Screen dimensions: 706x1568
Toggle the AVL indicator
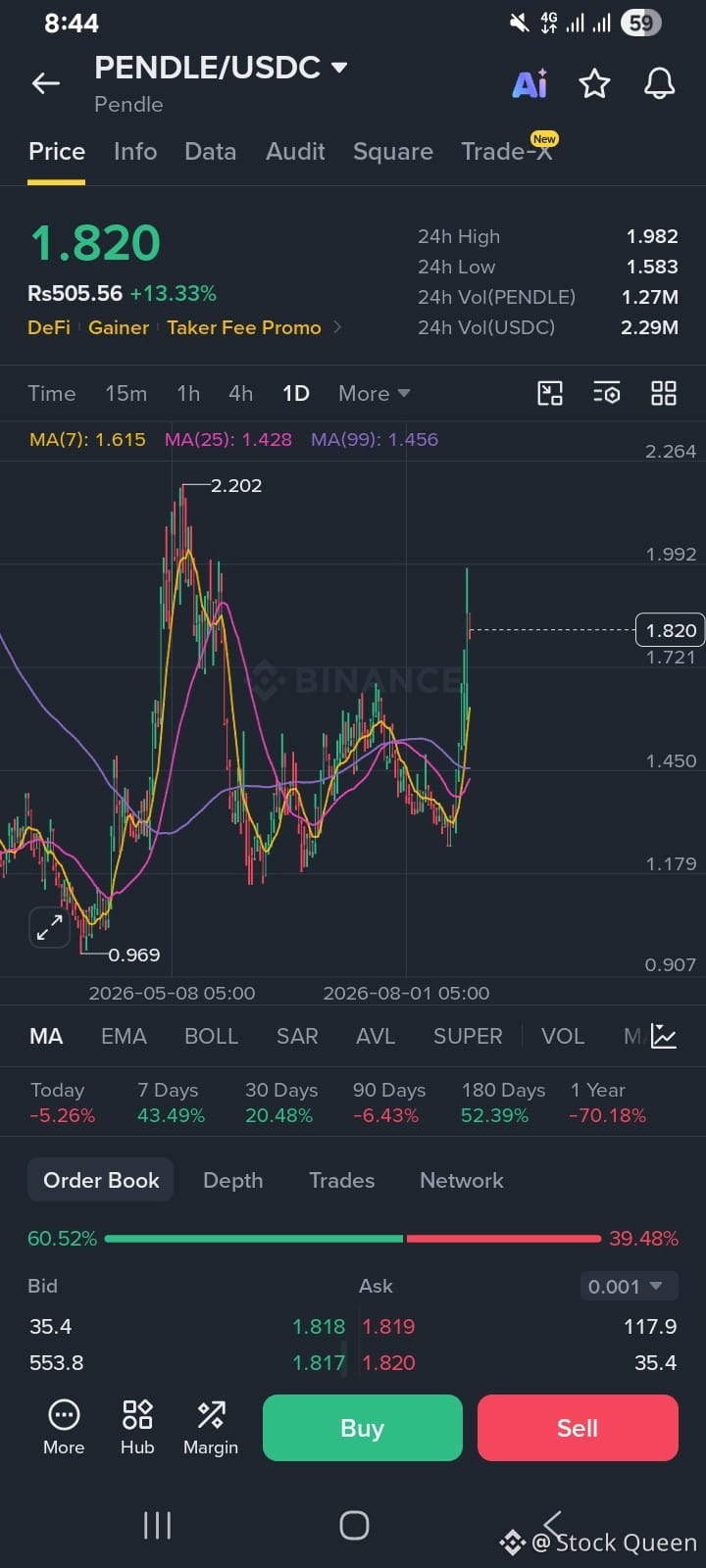[376, 1036]
